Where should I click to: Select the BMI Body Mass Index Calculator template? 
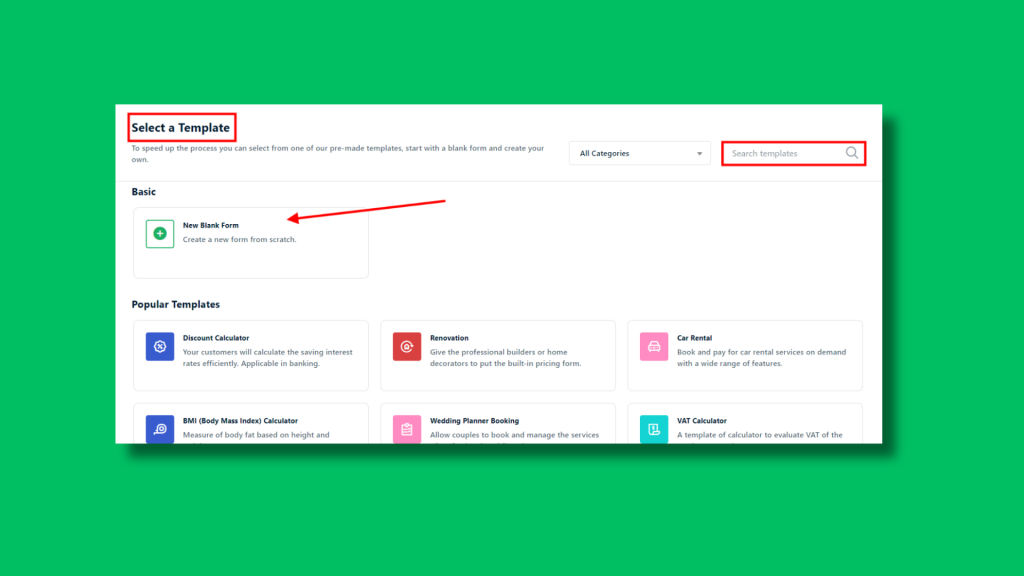click(x=250, y=430)
